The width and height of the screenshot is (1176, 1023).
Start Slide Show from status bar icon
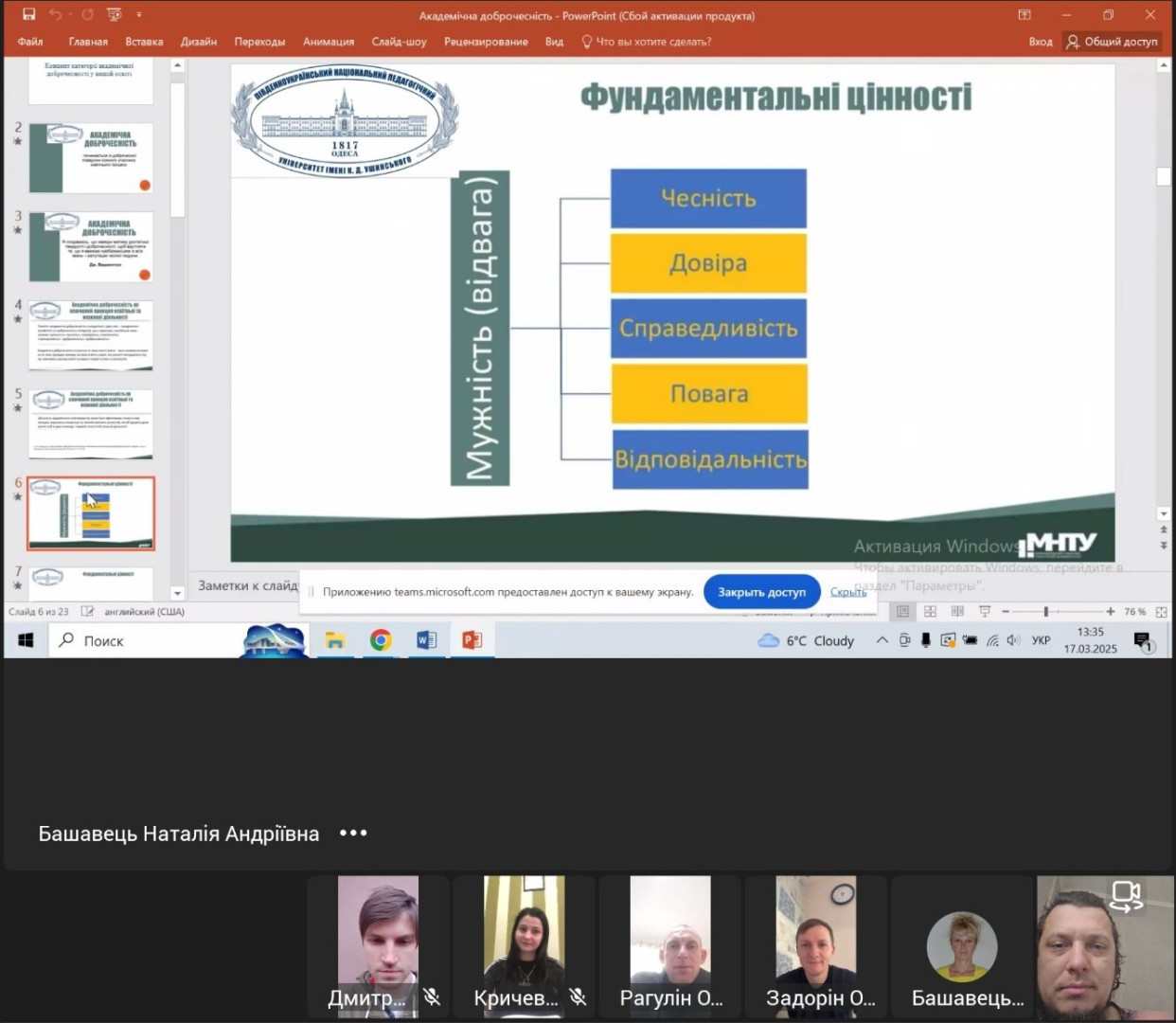985,612
